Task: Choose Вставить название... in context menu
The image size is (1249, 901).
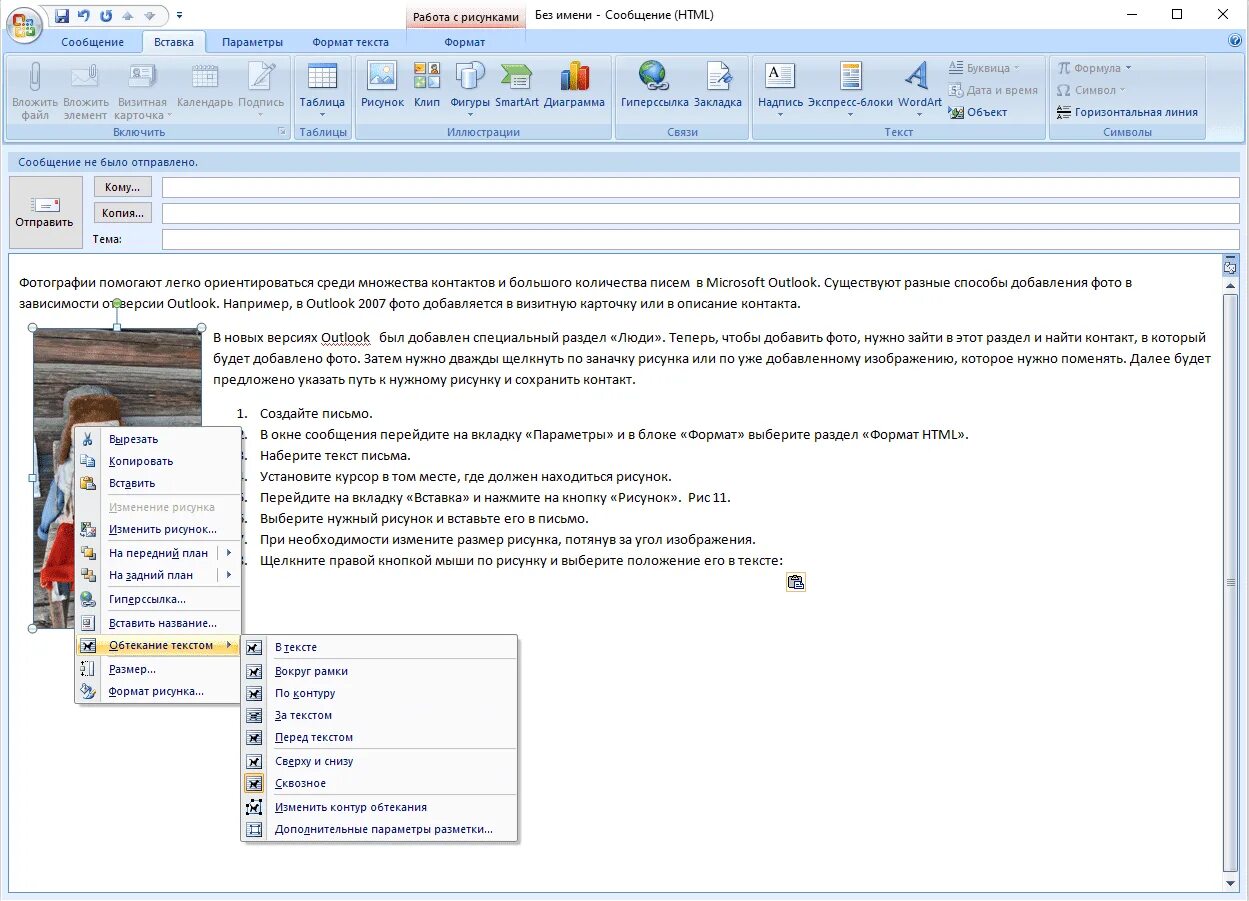Action: (159, 623)
